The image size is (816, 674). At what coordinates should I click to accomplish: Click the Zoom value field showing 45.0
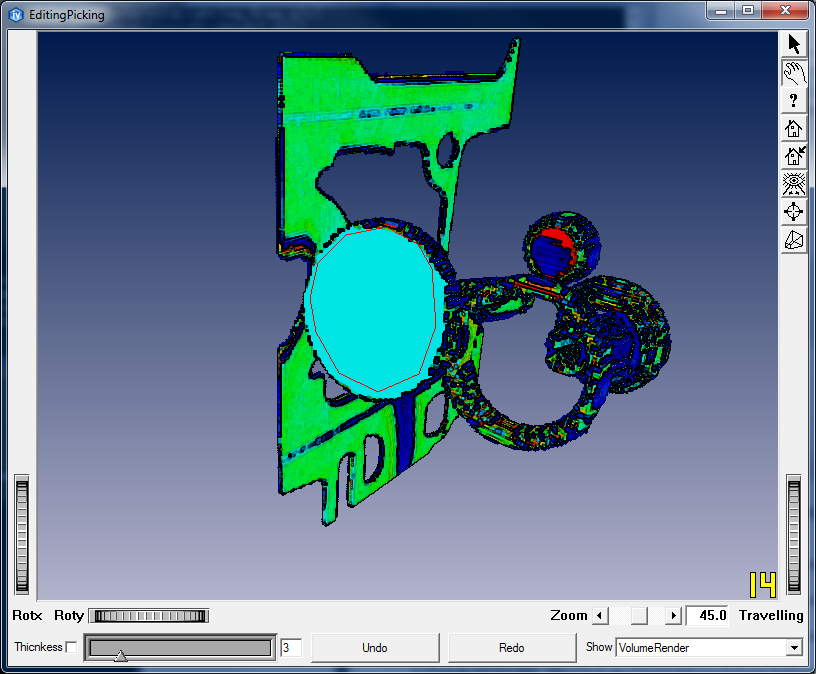pyautogui.click(x=707, y=616)
